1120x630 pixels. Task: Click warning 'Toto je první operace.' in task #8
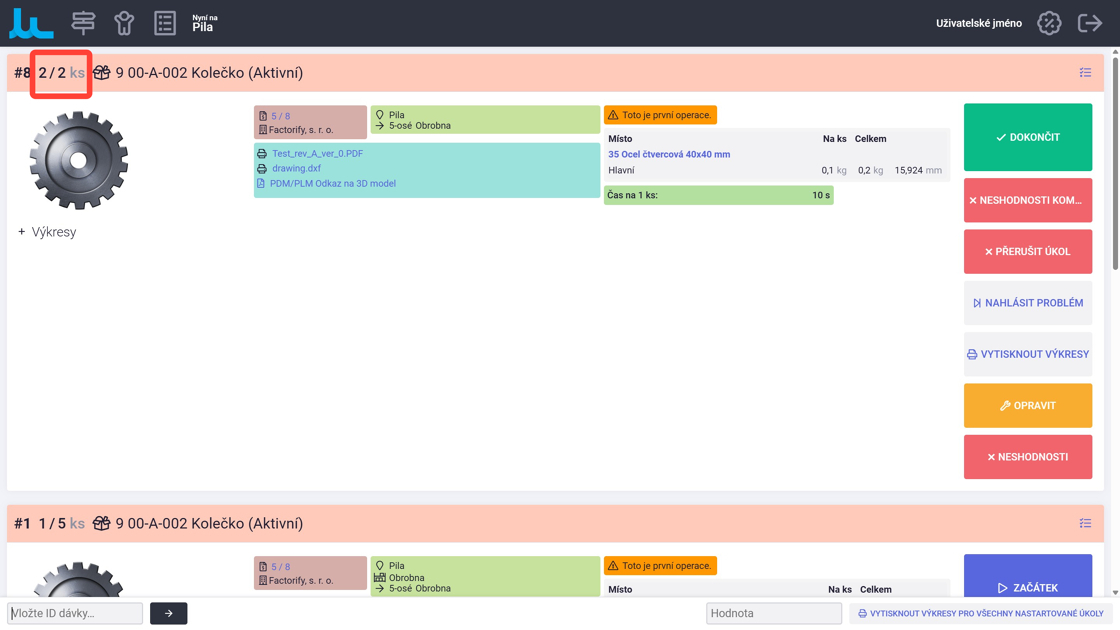[x=660, y=115]
